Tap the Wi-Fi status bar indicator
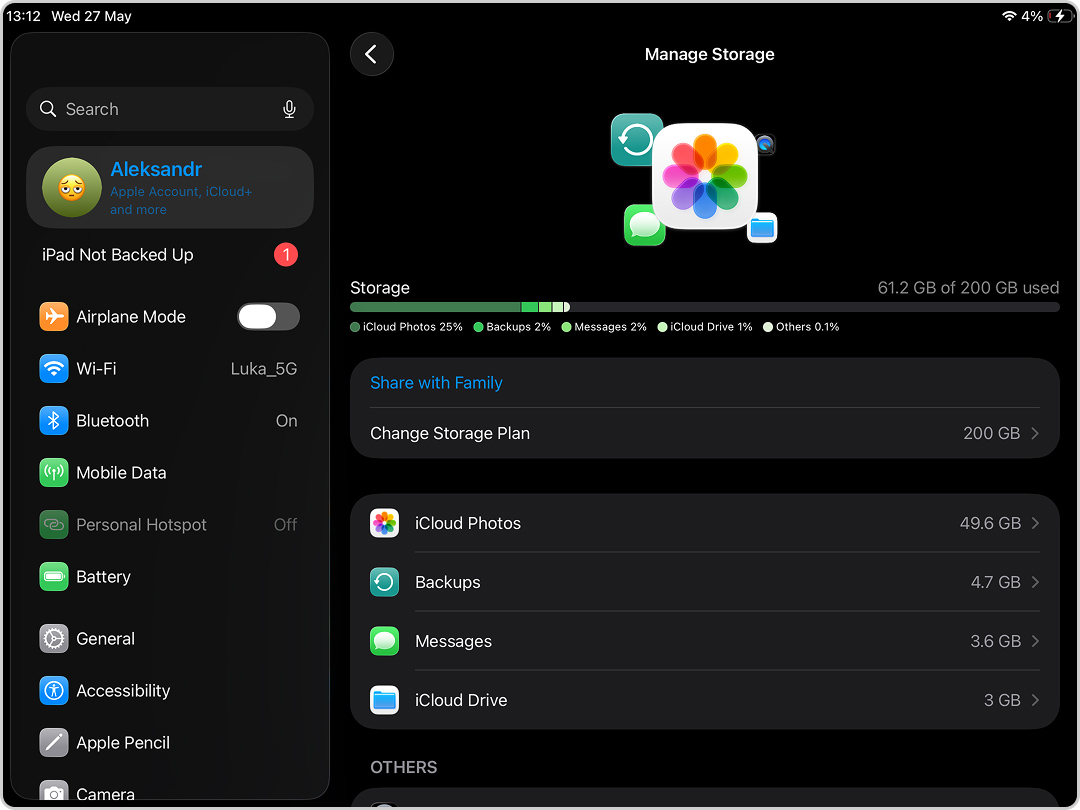The width and height of the screenshot is (1080, 810). point(1009,16)
